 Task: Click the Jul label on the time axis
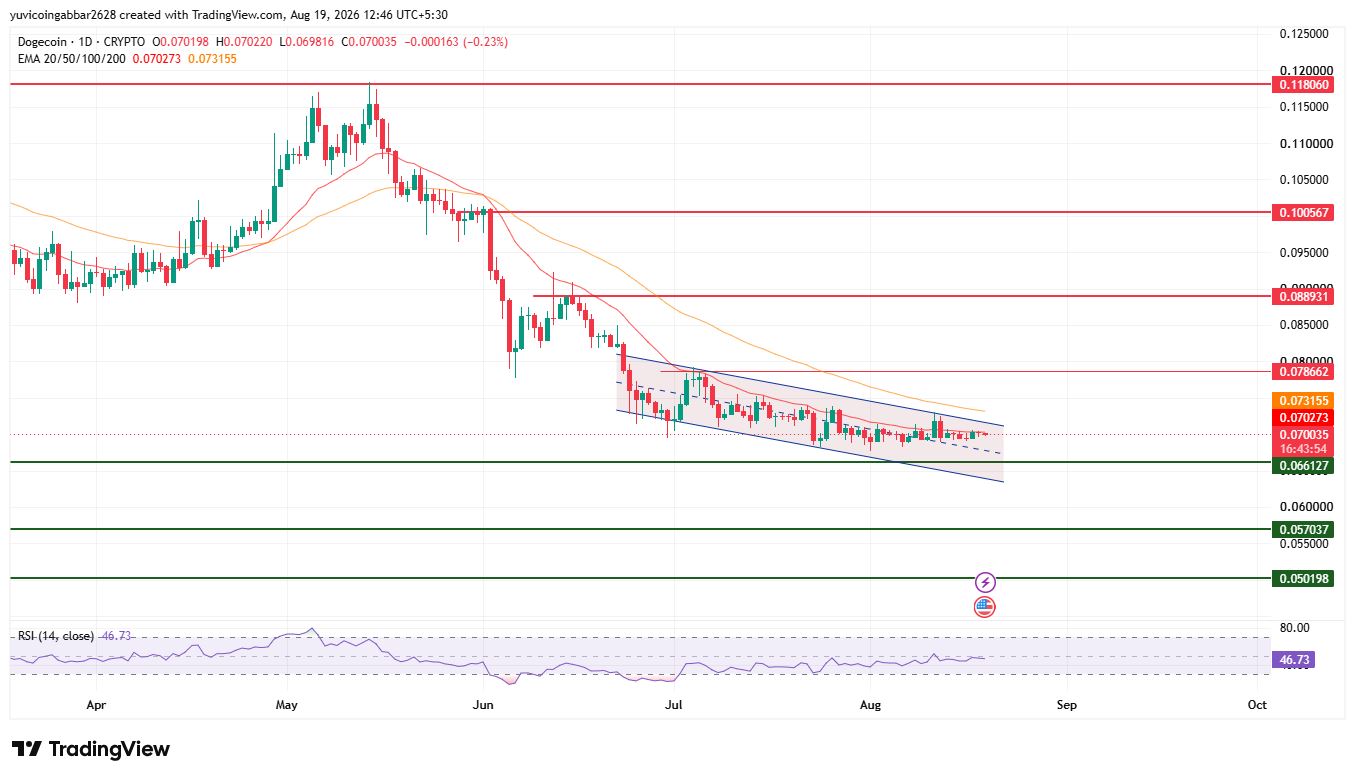[x=674, y=705]
